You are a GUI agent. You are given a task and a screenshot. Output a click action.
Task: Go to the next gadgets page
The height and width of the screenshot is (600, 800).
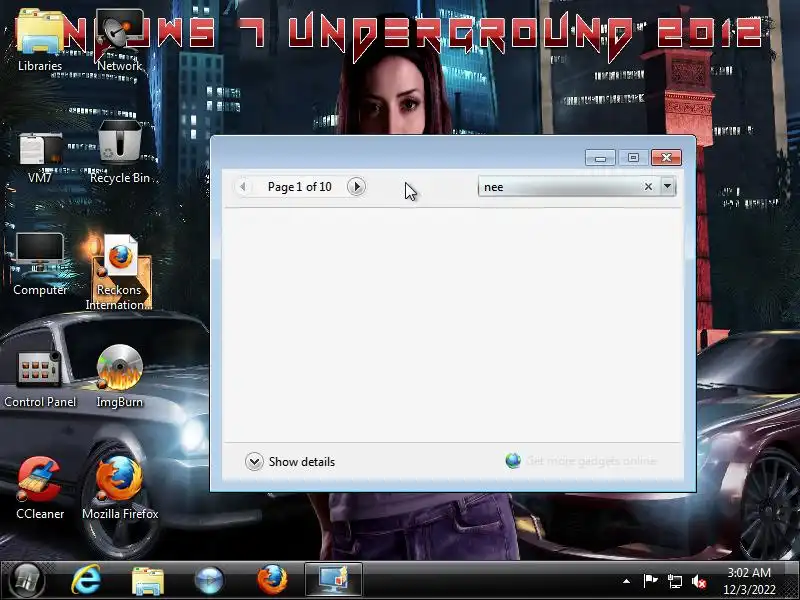tap(356, 187)
